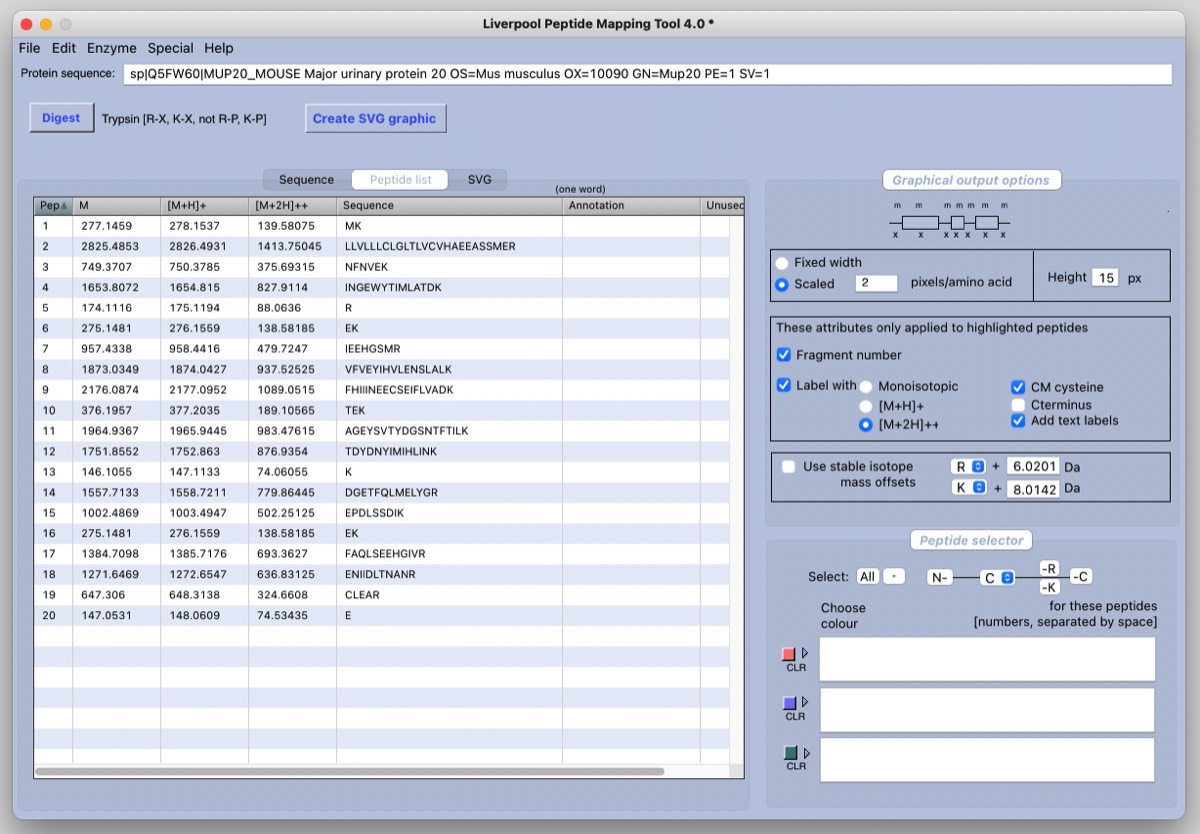The height and width of the screenshot is (834, 1200).
Task: Click the -R residue selector button
Action: coord(1049,568)
